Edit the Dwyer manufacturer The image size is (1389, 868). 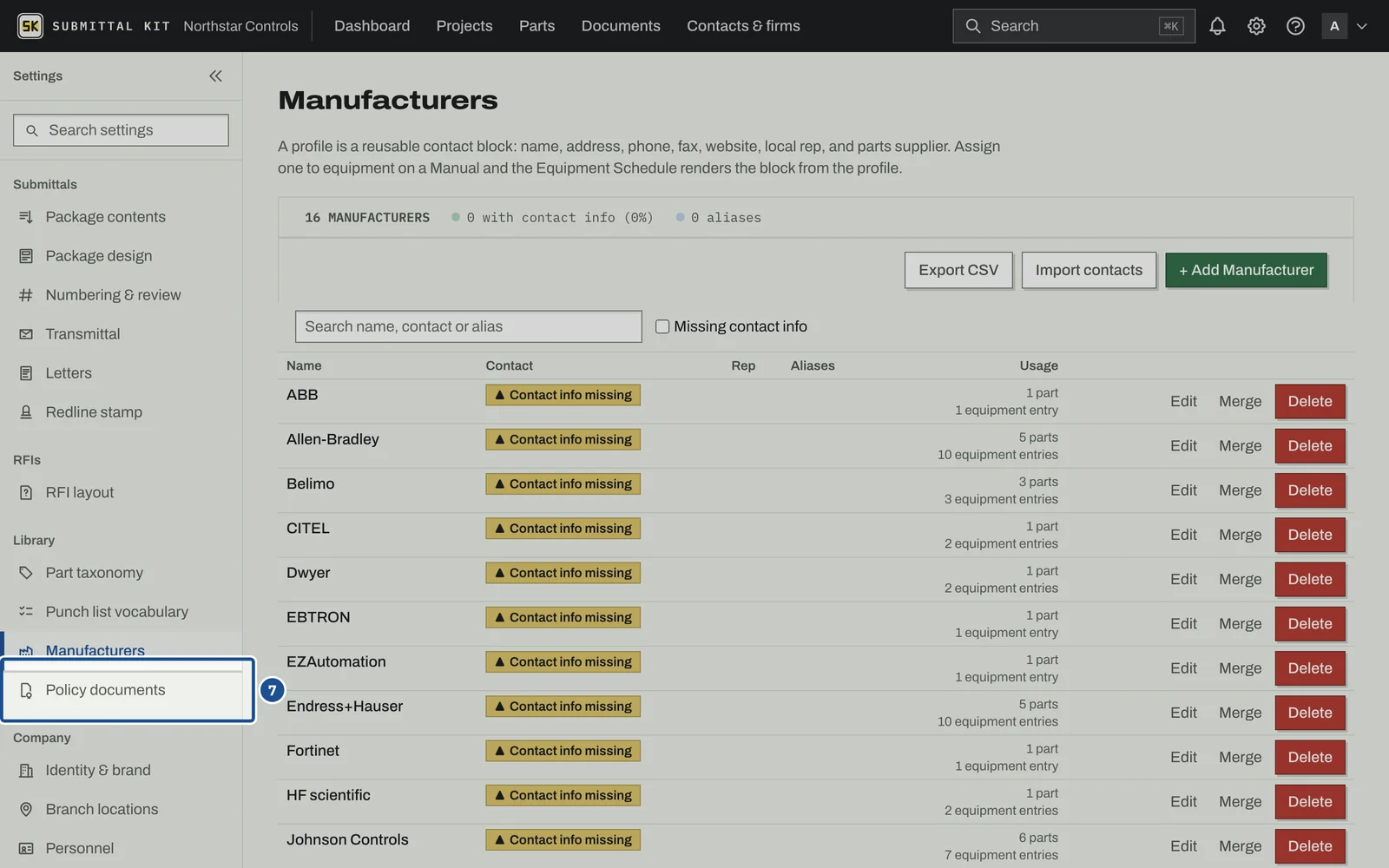[x=1183, y=579]
